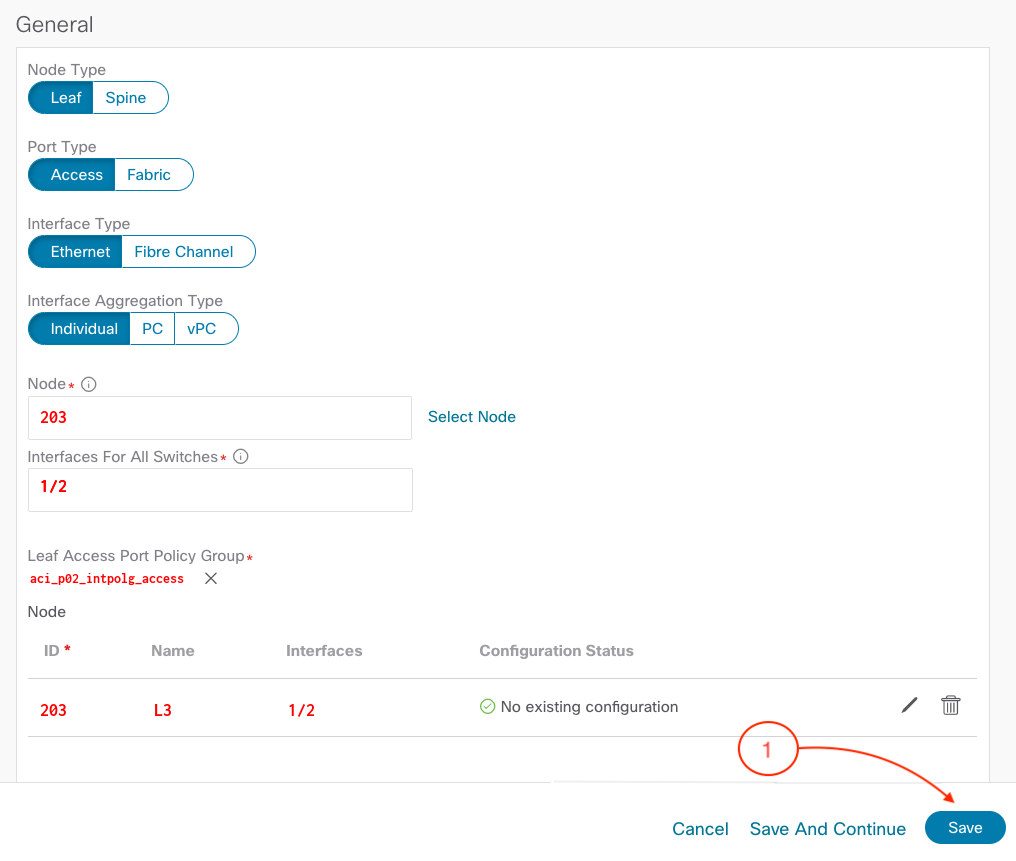This screenshot has height=861, width=1016.
Task: Choose Individual aggregation type
Action: click(80, 329)
